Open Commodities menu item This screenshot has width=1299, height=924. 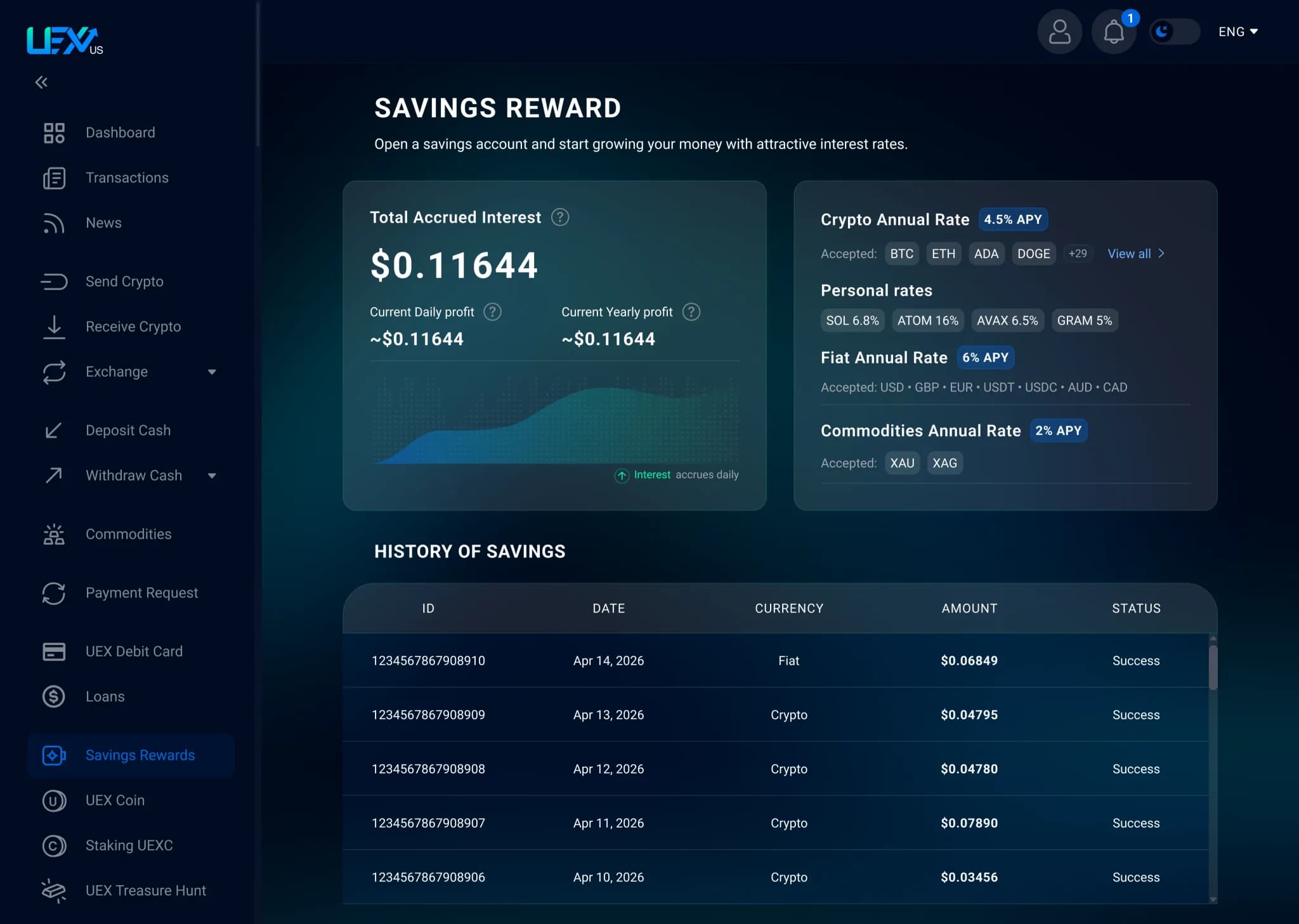(x=128, y=534)
